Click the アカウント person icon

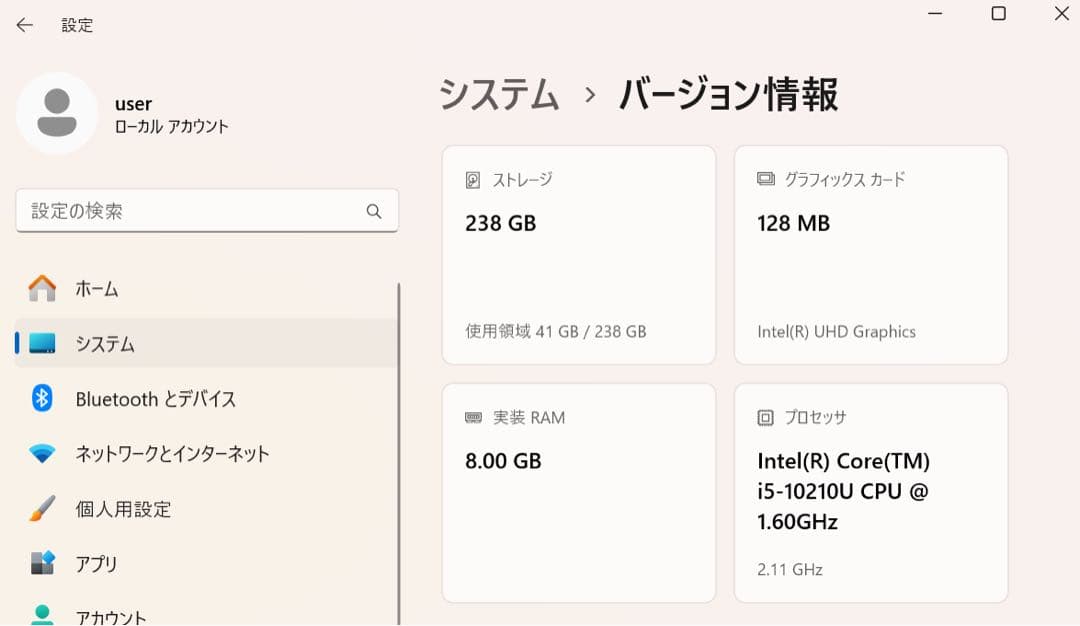click(41, 616)
